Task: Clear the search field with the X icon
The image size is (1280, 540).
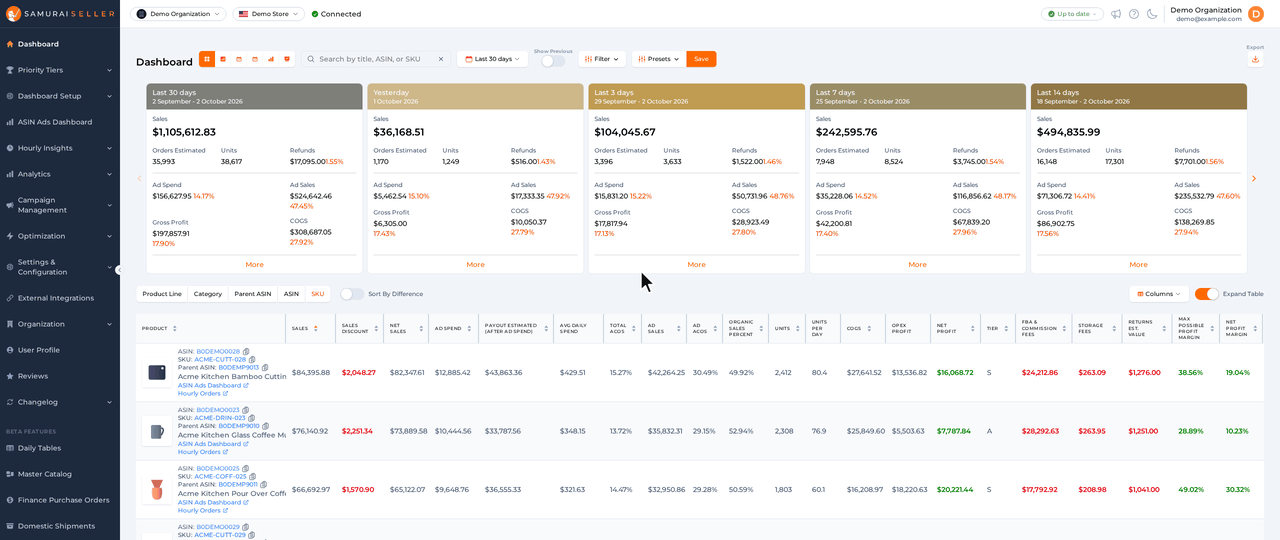Action: tap(440, 59)
